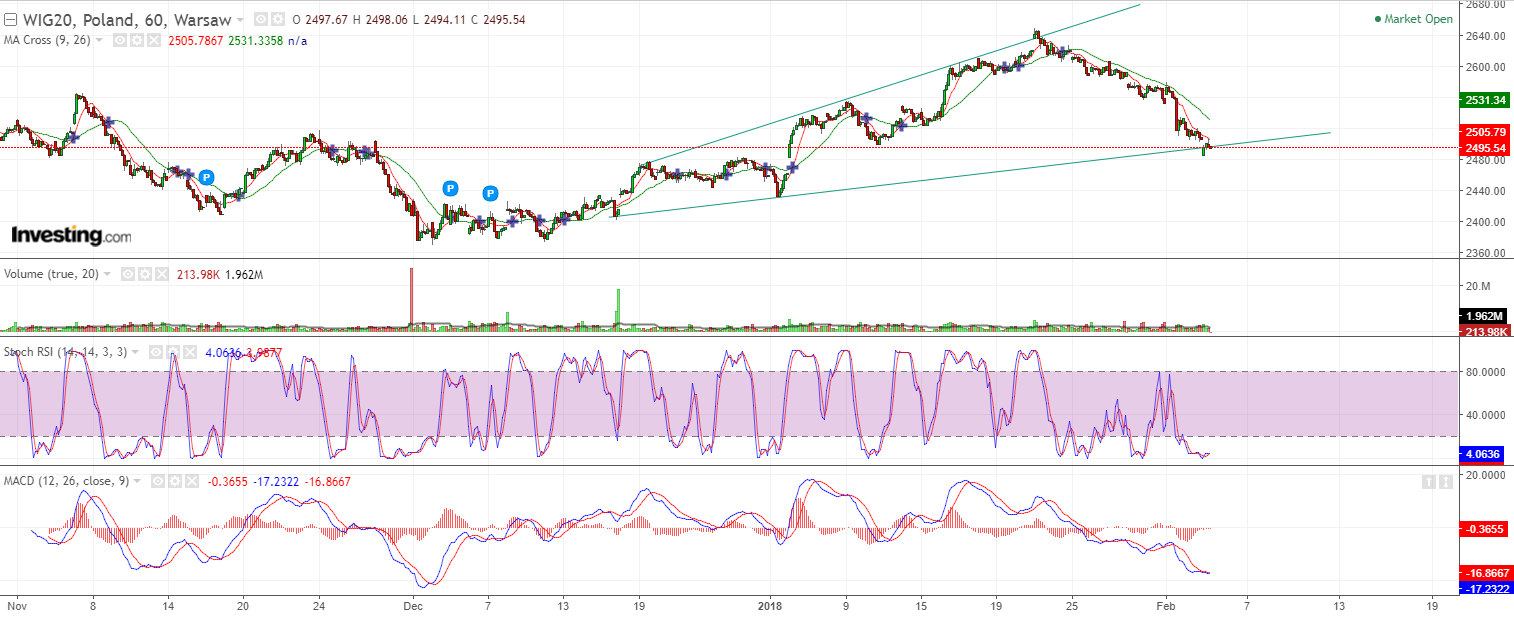Toggle visibility eye for the WIG20 series
1514x630 pixels.
click(261, 19)
